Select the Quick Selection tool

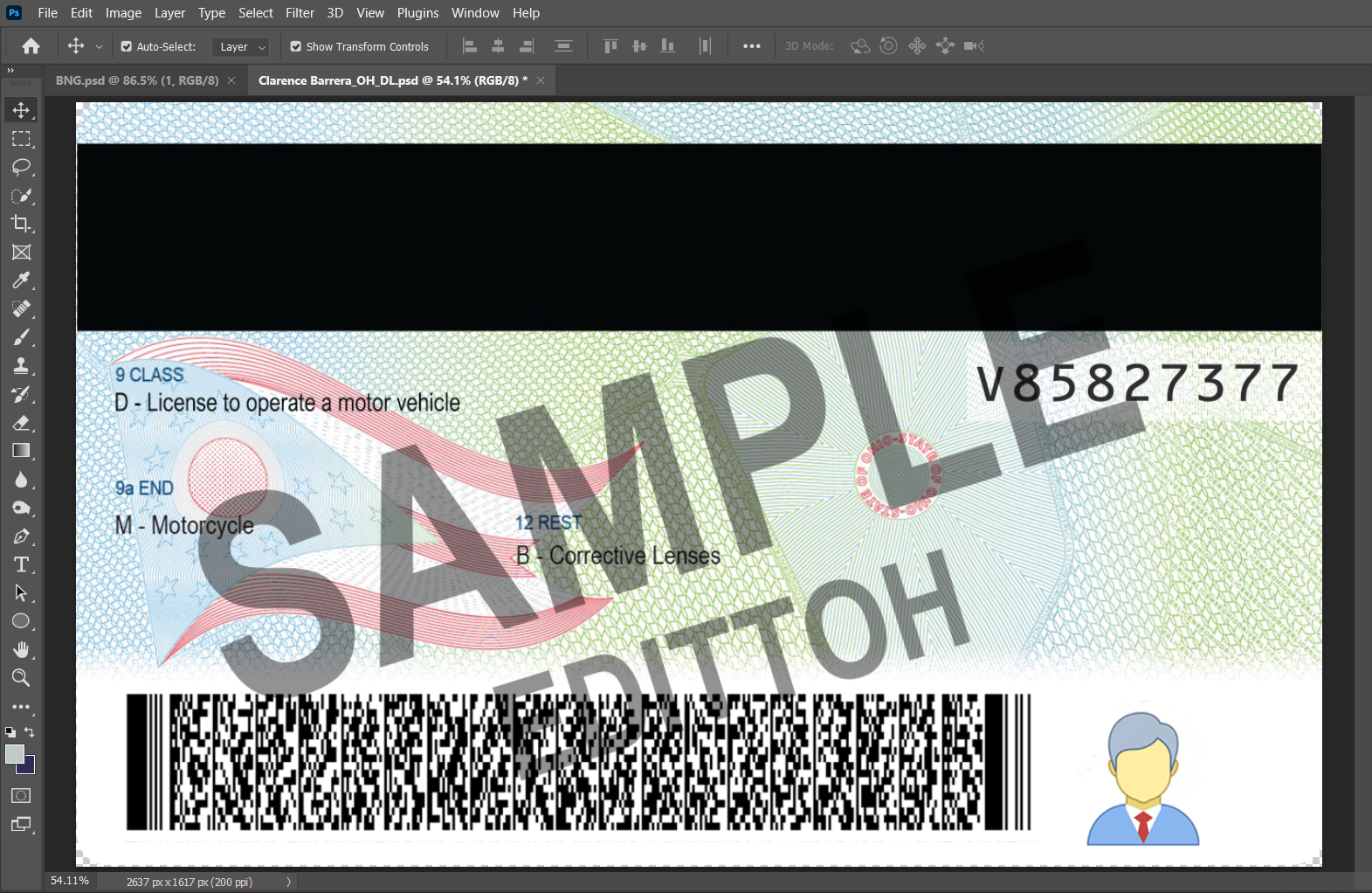coord(21,196)
